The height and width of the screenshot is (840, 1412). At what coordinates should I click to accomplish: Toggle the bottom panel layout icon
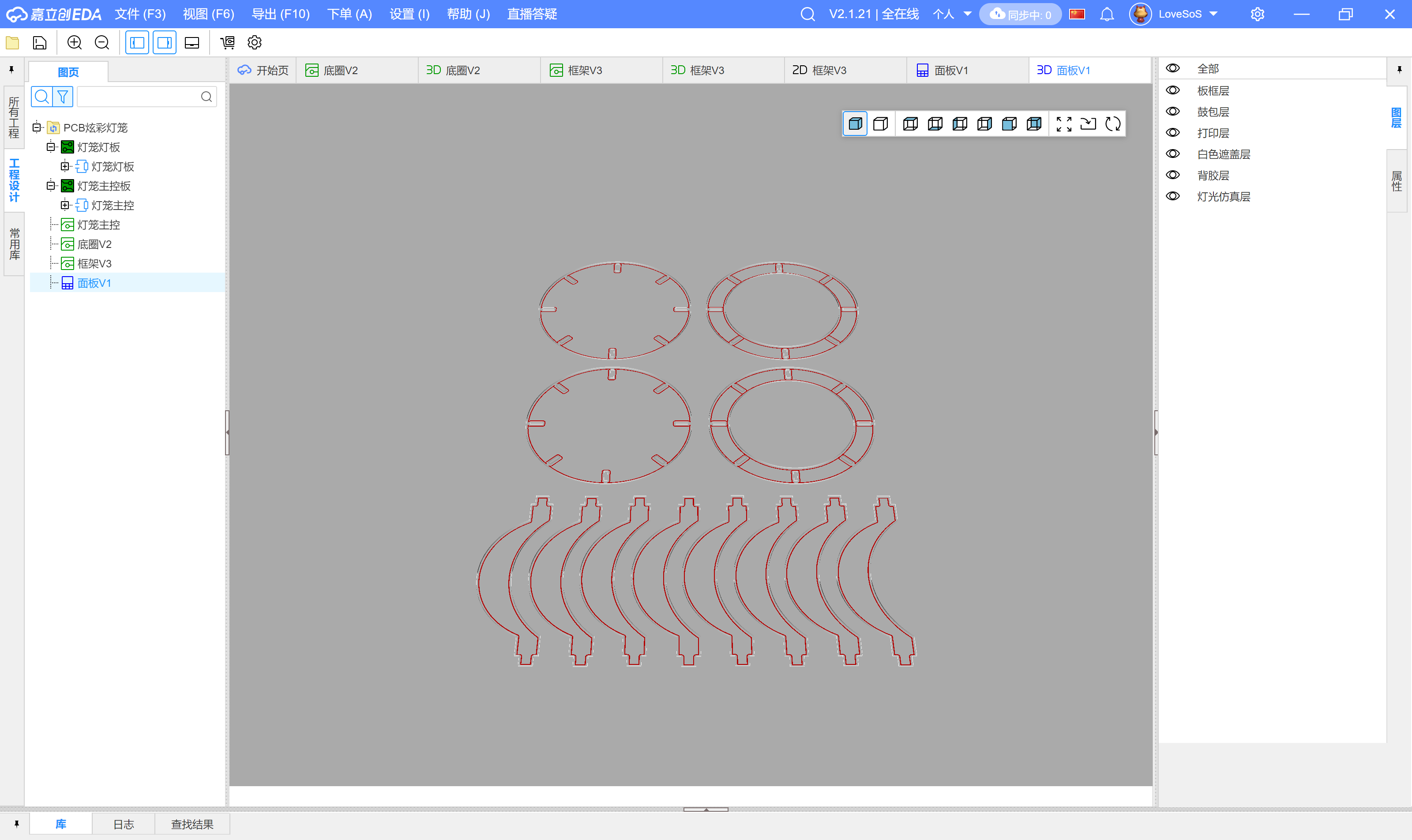click(x=192, y=42)
